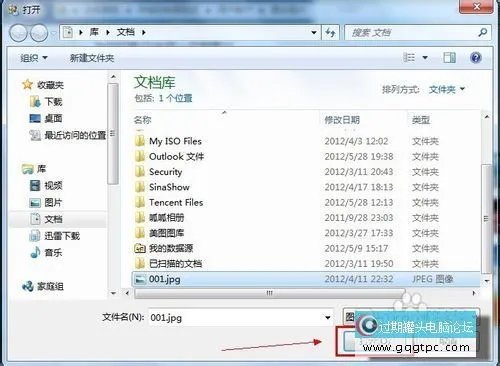The width and height of the screenshot is (500, 366).
Task: Click date 2012/4/3 12:02
Action: pyautogui.click(x=356, y=141)
